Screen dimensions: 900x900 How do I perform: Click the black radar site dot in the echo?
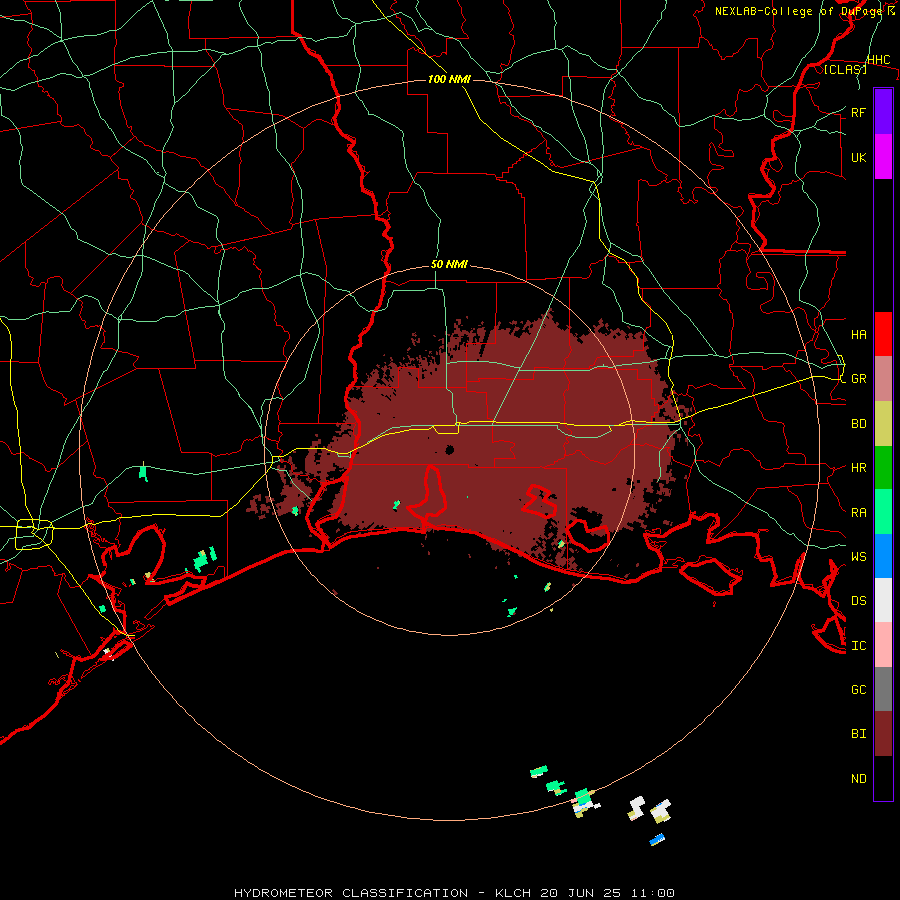point(450,449)
